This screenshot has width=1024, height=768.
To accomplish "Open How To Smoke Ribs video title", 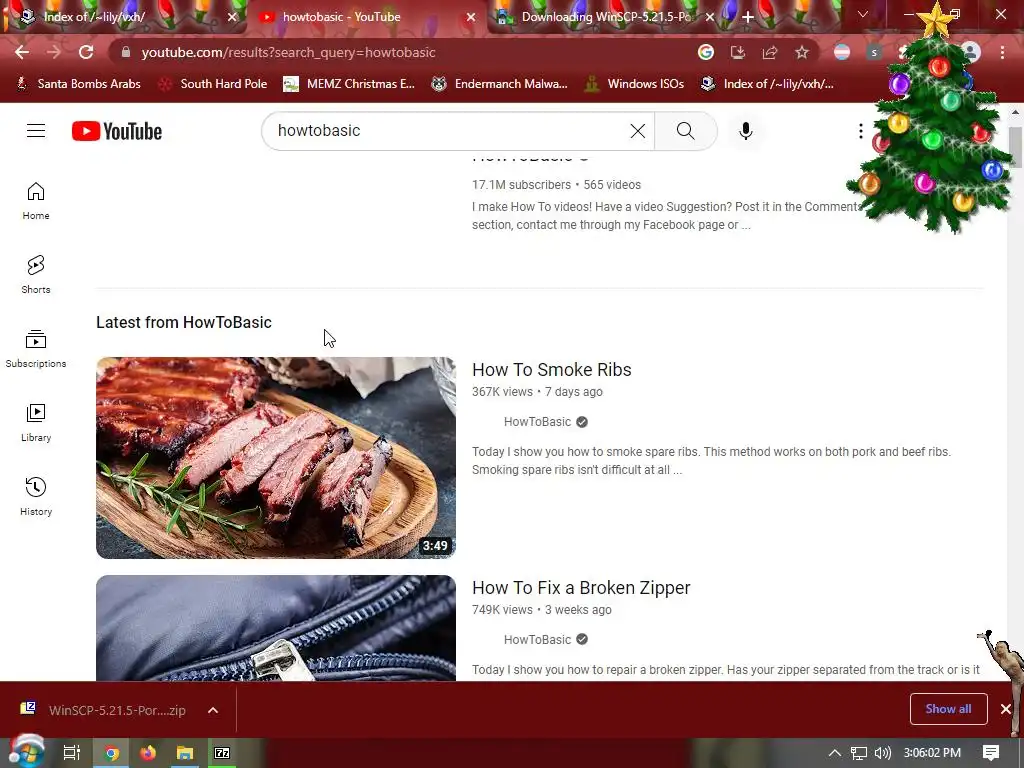I will (x=551, y=370).
